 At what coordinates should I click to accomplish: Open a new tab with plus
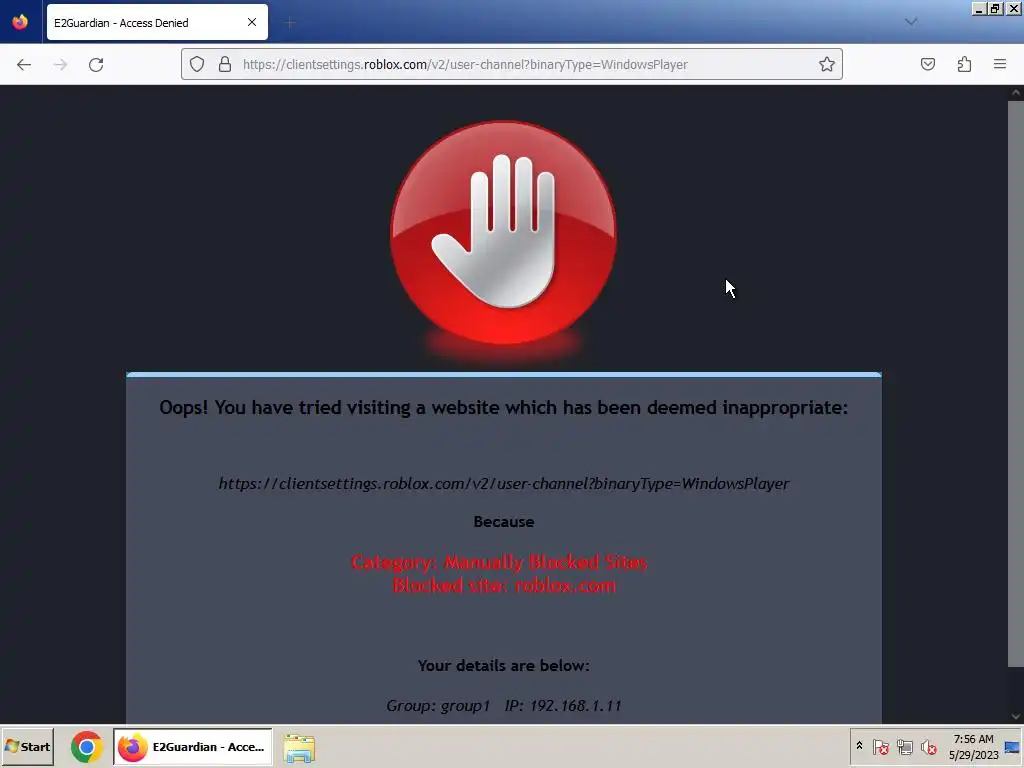pyautogui.click(x=290, y=23)
